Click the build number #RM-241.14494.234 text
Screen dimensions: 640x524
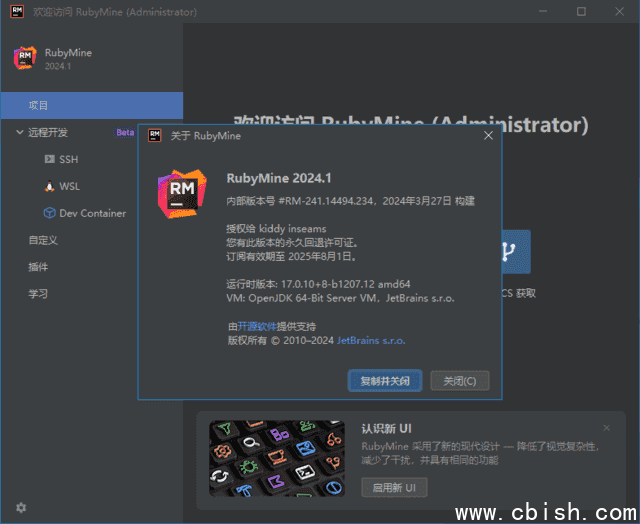point(325,201)
